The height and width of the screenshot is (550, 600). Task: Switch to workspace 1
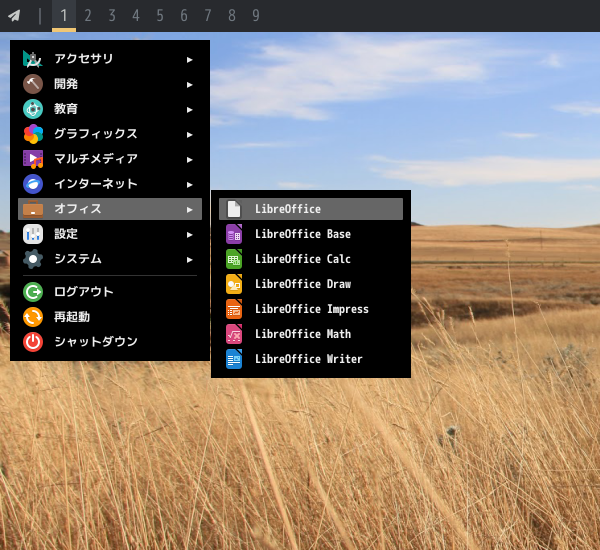[64, 16]
